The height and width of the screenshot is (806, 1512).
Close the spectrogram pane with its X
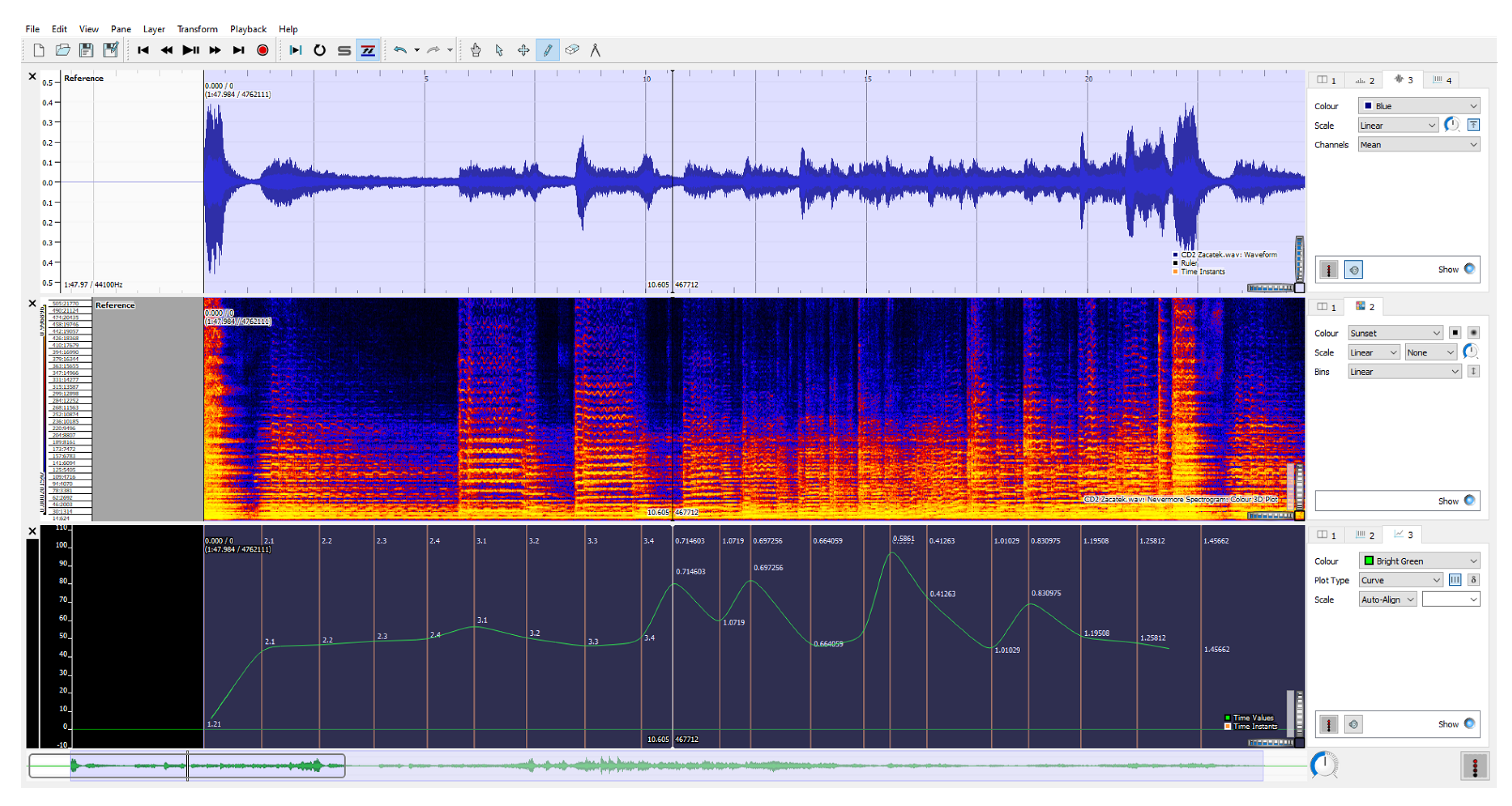(x=32, y=304)
